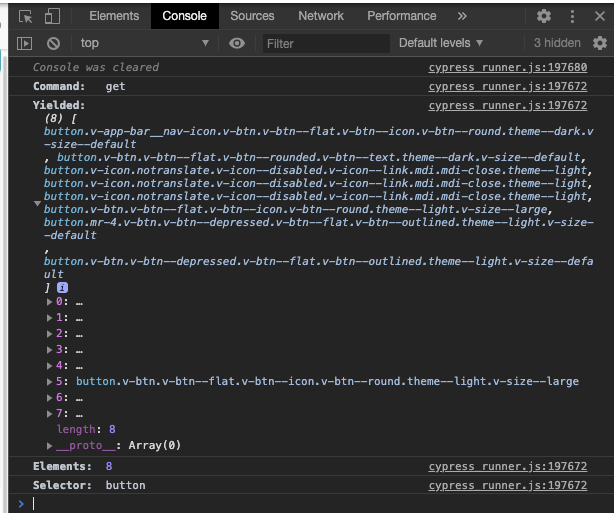Clear the console
Image resolution: width=614 pixels, height=513 pixels.
53,43
